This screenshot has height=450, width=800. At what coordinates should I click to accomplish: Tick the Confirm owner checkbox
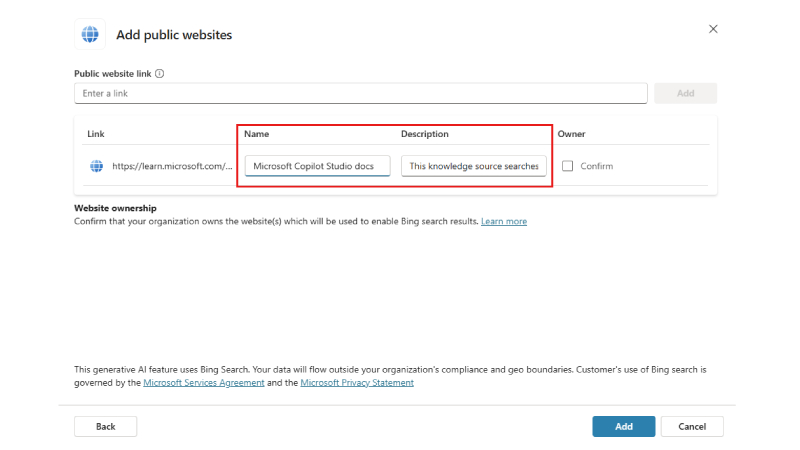pyautogui.click(x=567, y=166)
